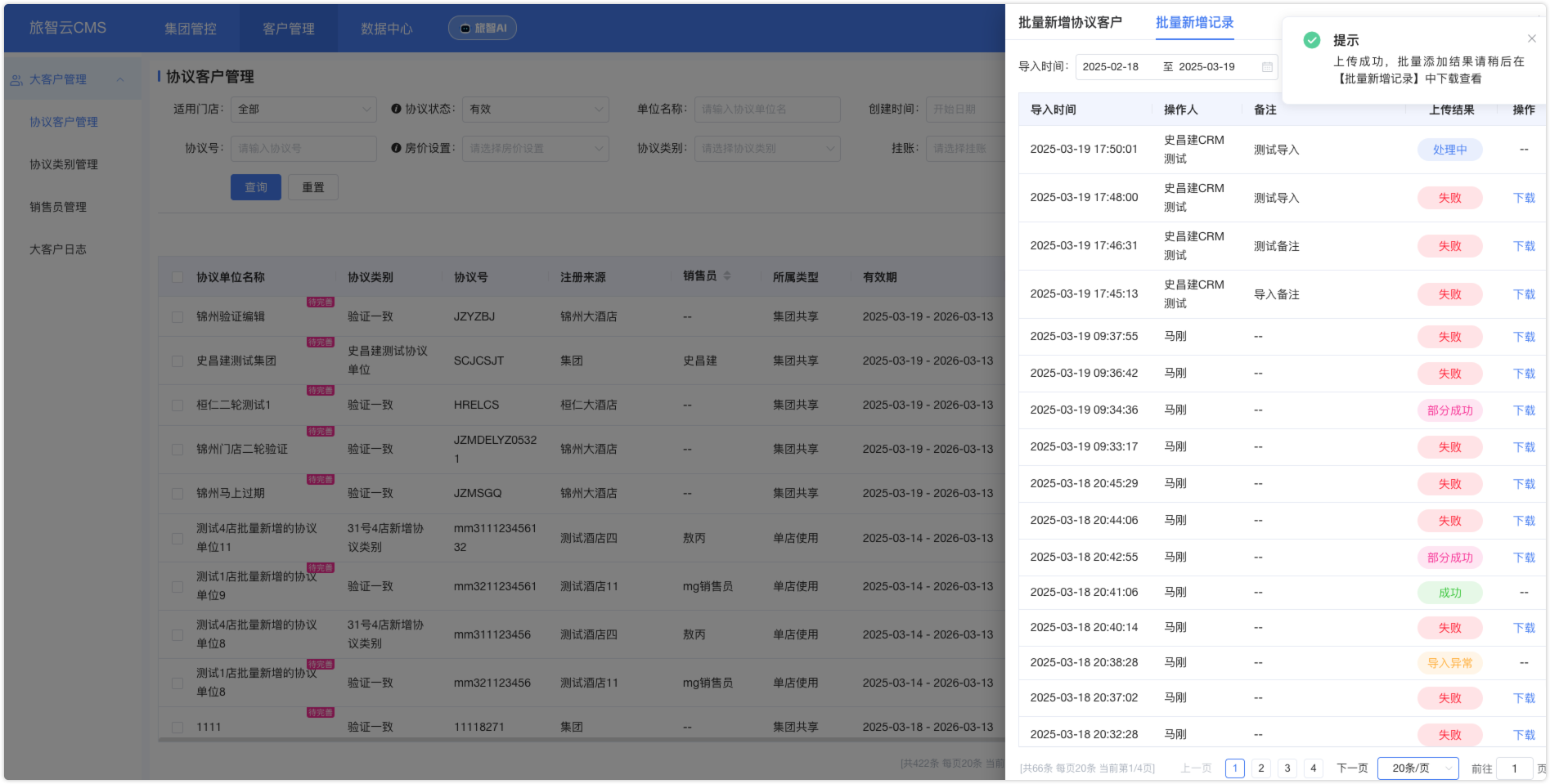
Task: Open the 20条/页 page size dropdown
Action: click(1418, 768)
